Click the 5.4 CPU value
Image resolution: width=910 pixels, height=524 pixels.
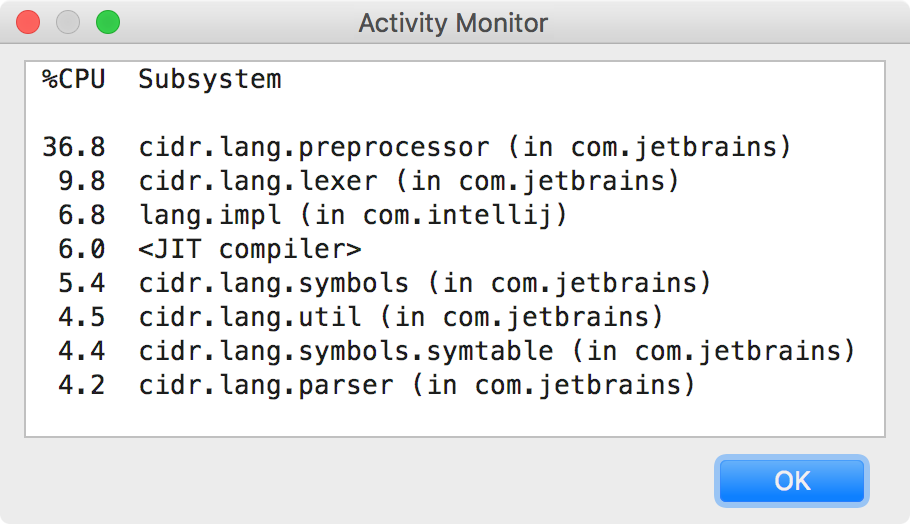pyautogui.click(x=82, y=283)
